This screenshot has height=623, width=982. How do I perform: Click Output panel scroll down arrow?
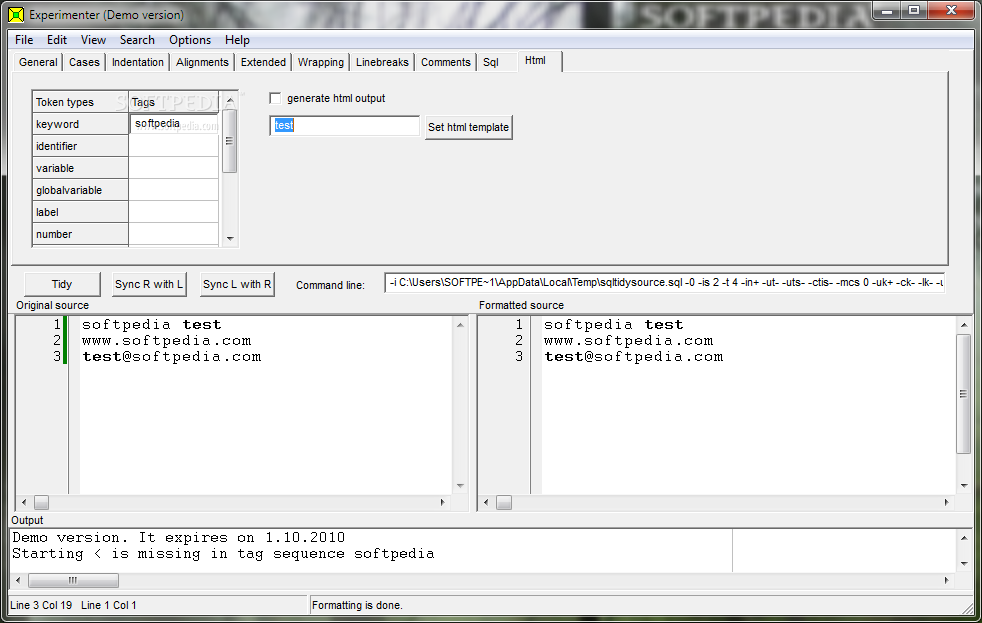(x=964, y=564)
